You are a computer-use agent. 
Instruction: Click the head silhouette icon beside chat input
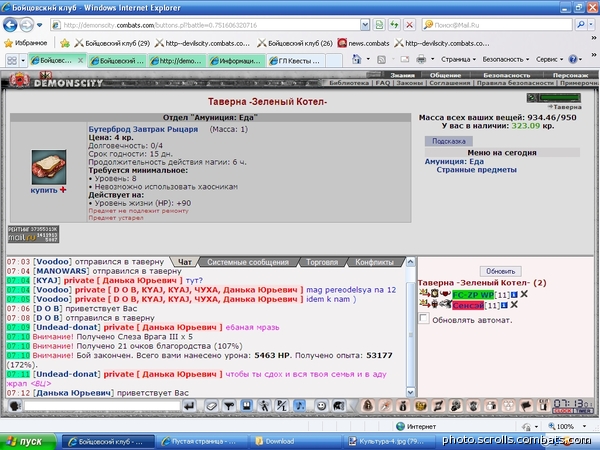pyautogui.click(x=15, y=406)
